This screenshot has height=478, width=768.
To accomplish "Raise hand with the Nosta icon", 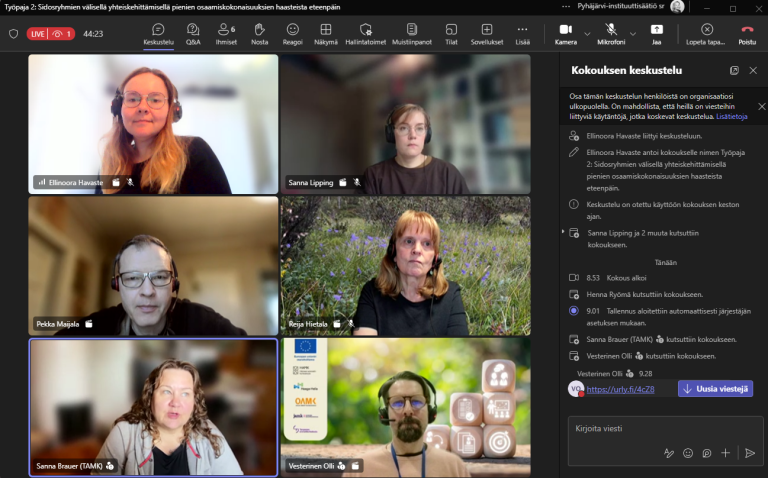I will coord(259,34).
